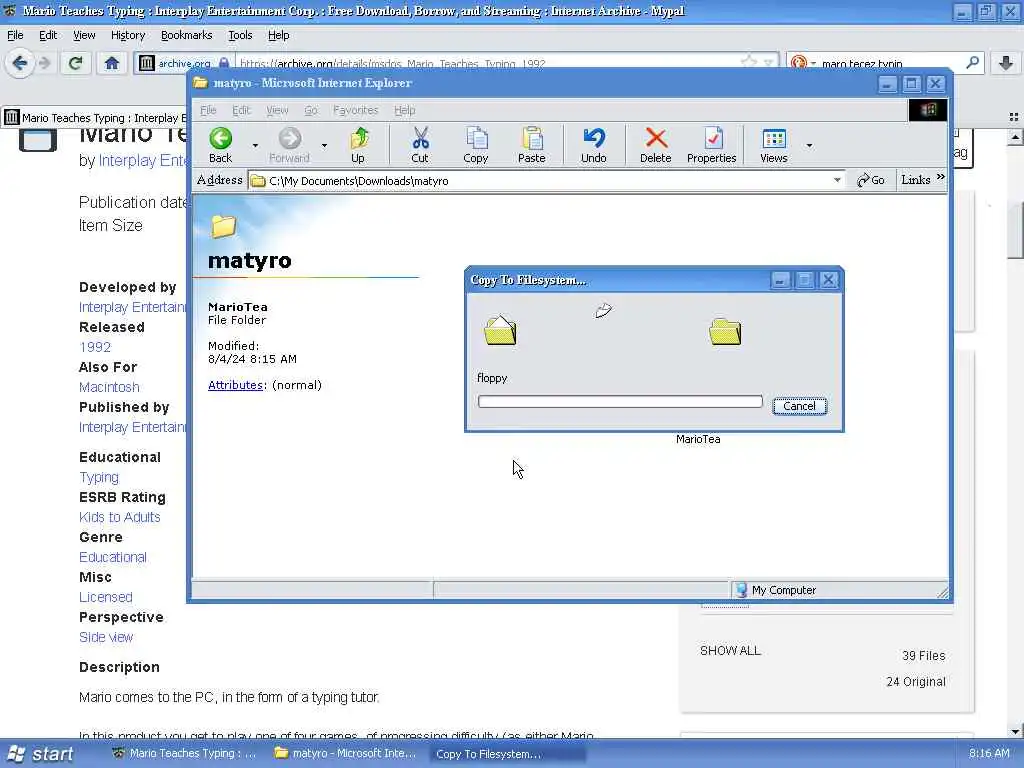Click Mypal browser forward arrow
This screenshot has height=768, width=1024.
point(44,63)
